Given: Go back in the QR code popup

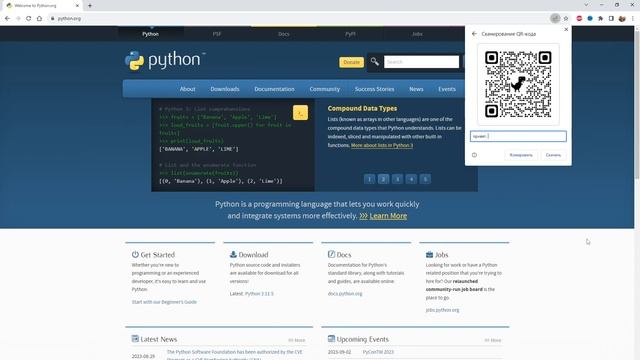Looking at the screenshot, I should click(474, 34).
